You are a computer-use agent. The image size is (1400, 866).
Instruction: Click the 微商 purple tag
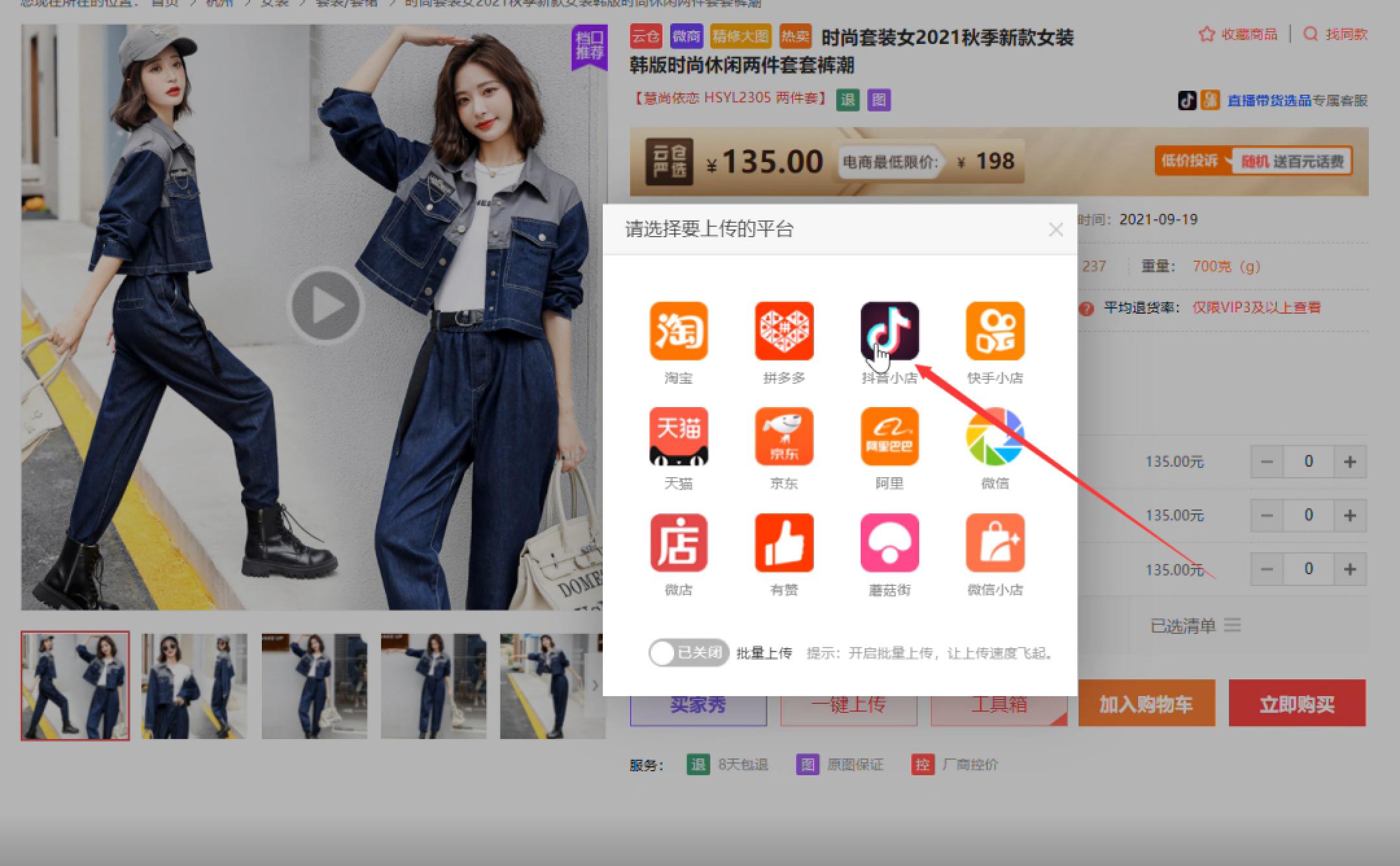click(x=686, y=36)
